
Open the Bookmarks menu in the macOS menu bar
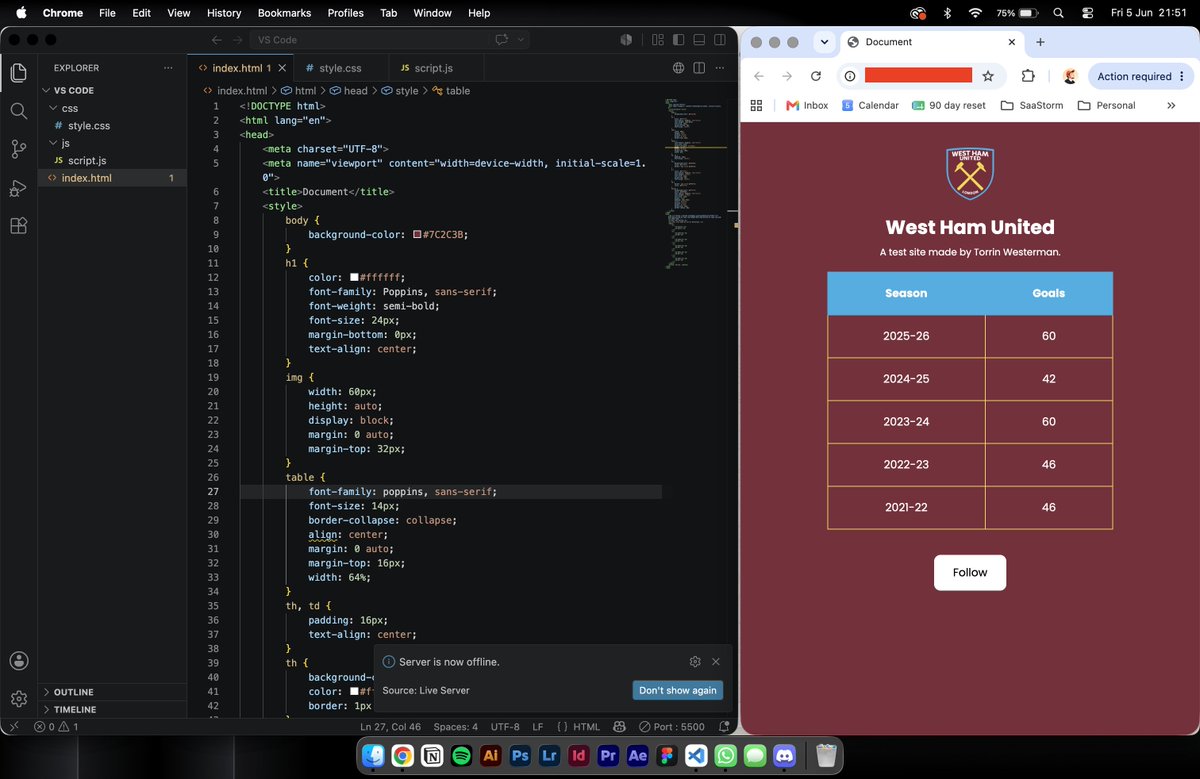[x=284, y=13]
